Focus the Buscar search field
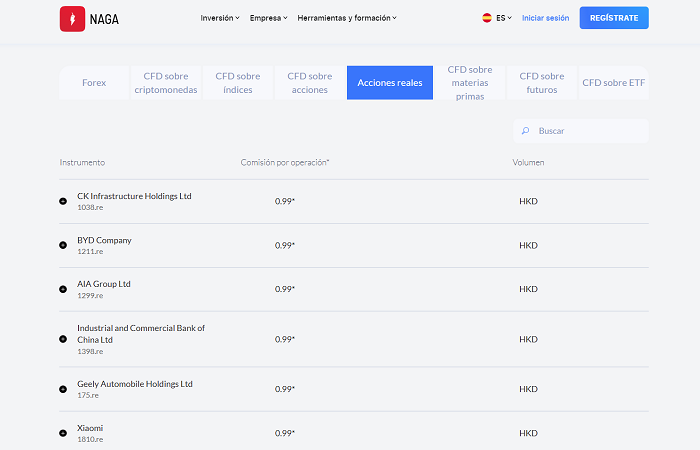 581,131
